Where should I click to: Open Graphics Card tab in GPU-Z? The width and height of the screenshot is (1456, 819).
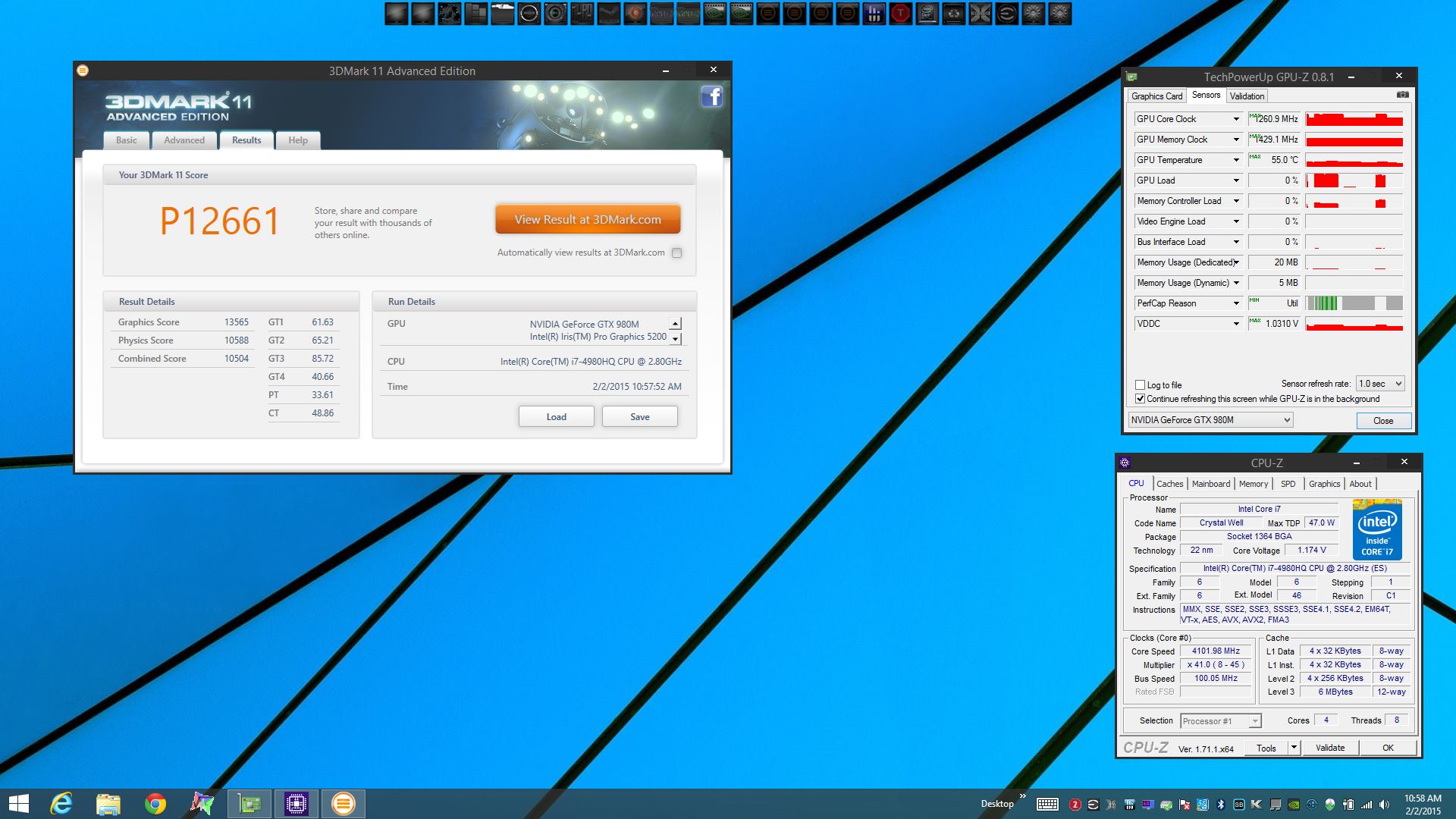pos(1156,96)
